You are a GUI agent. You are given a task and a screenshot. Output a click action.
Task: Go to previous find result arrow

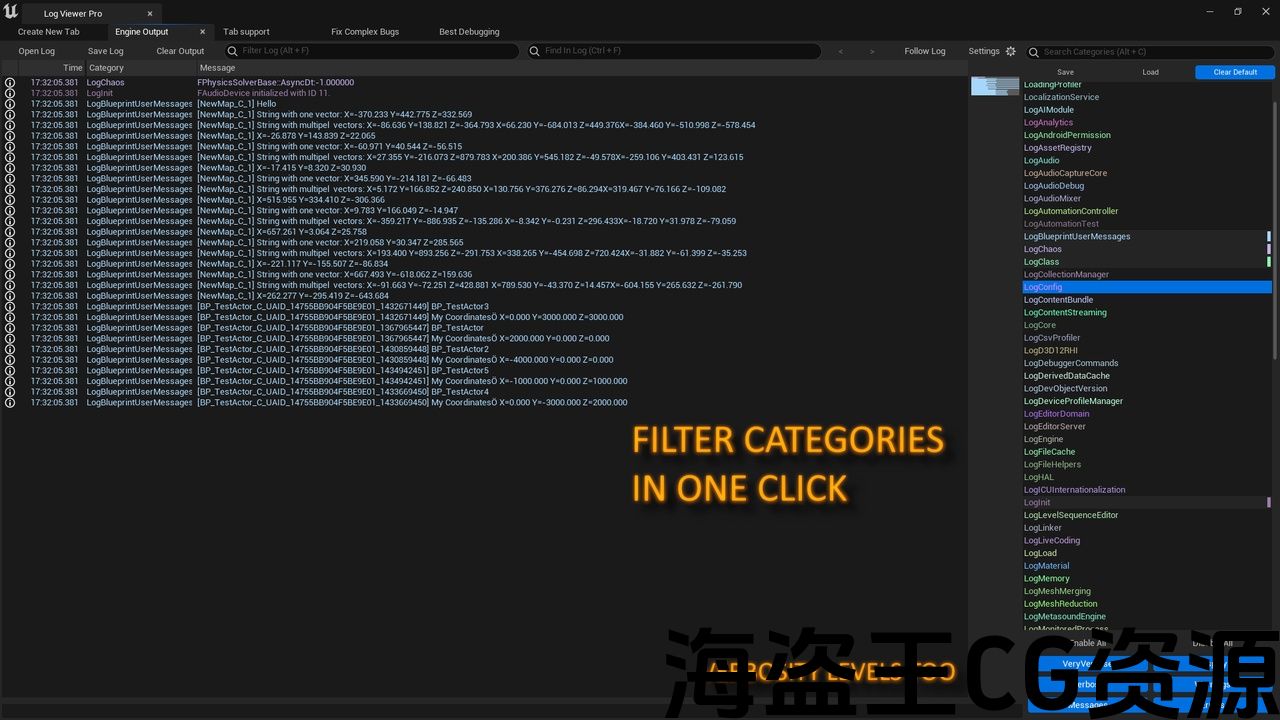click(x=840, y=51)
